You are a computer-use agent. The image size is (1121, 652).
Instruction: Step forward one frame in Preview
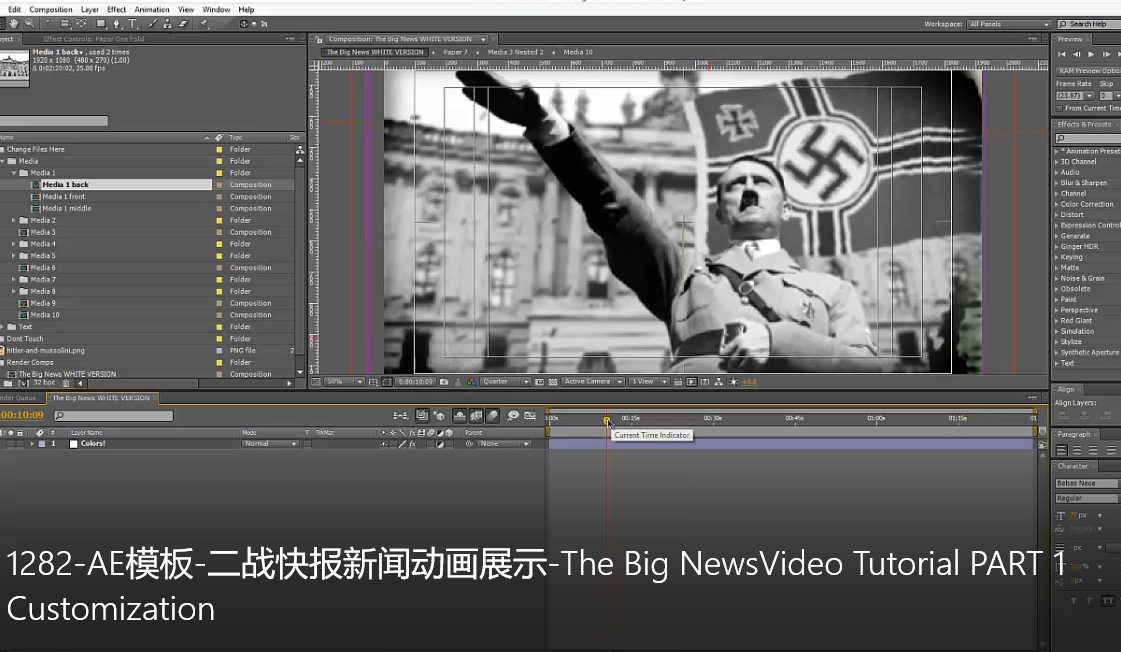[x=1106, y=54]
